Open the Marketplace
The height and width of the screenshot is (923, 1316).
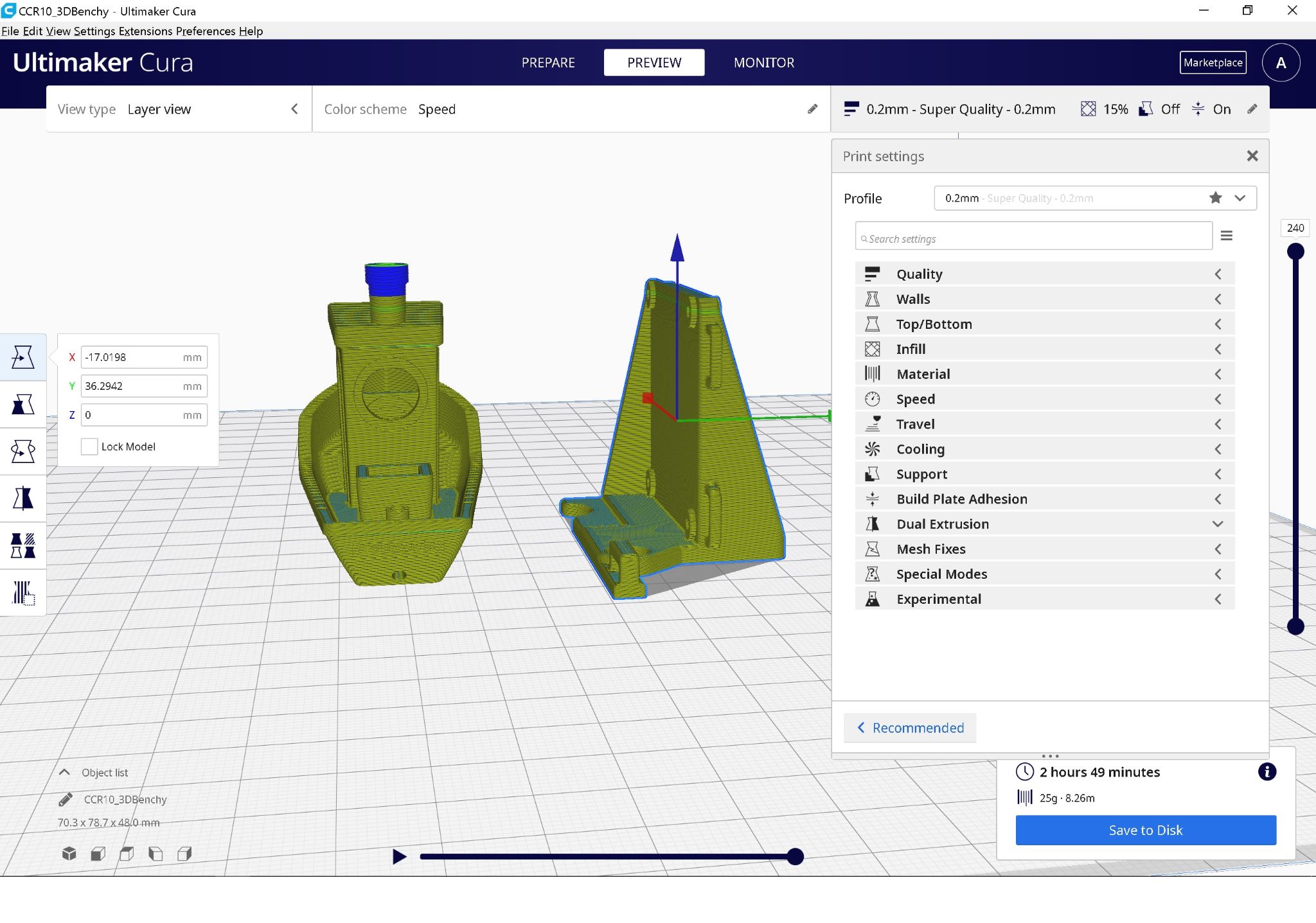[1213, 62]
